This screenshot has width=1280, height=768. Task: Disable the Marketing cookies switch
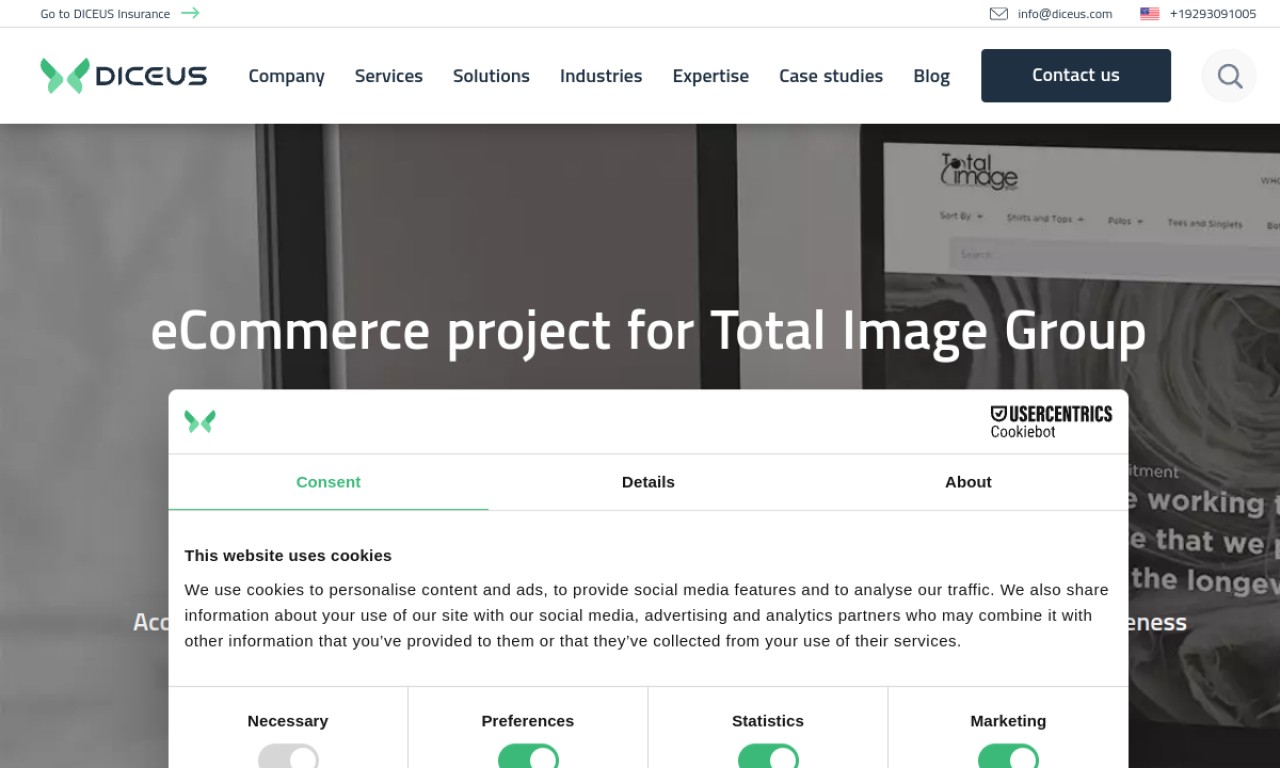coord(1008,757)
